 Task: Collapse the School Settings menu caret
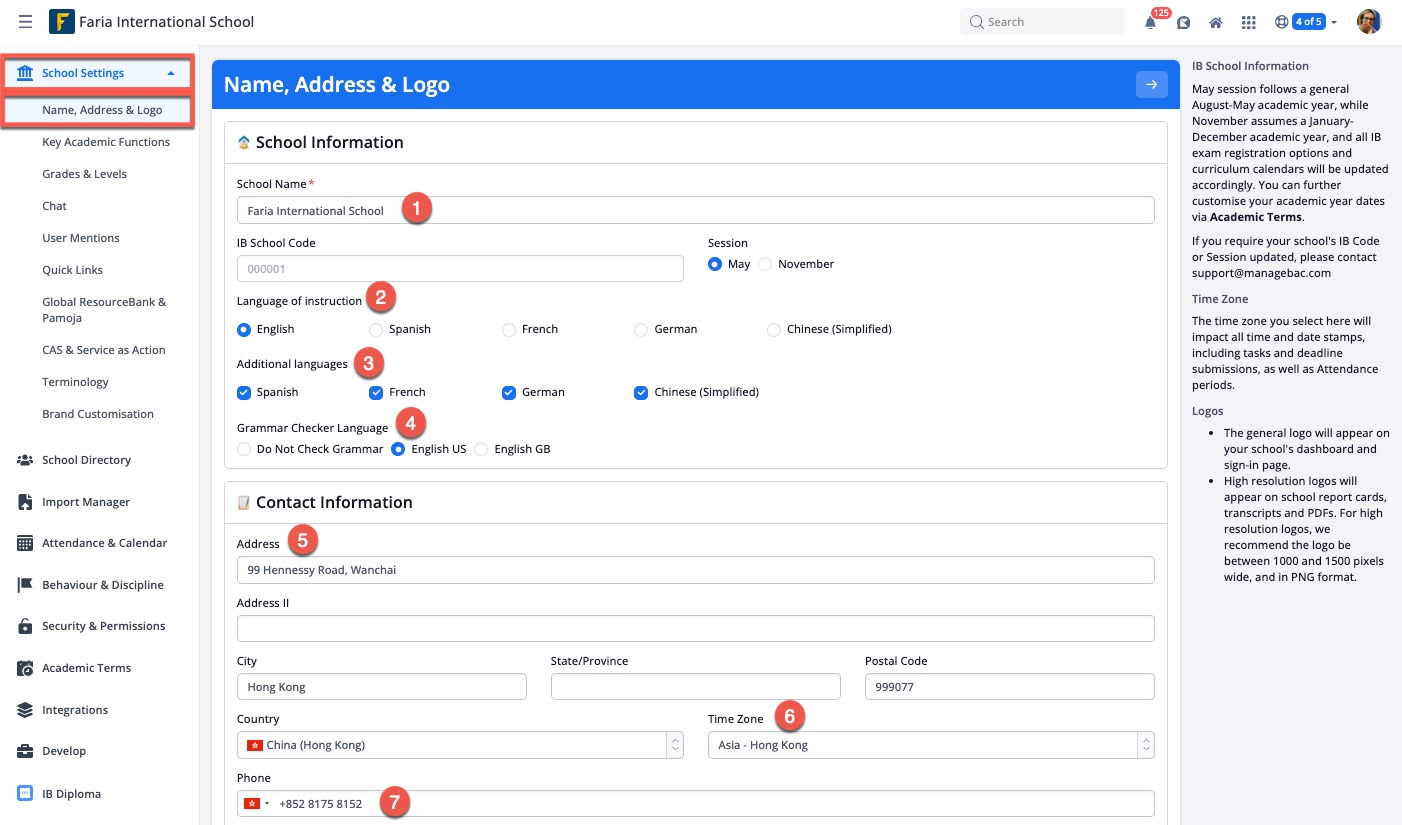171,73
